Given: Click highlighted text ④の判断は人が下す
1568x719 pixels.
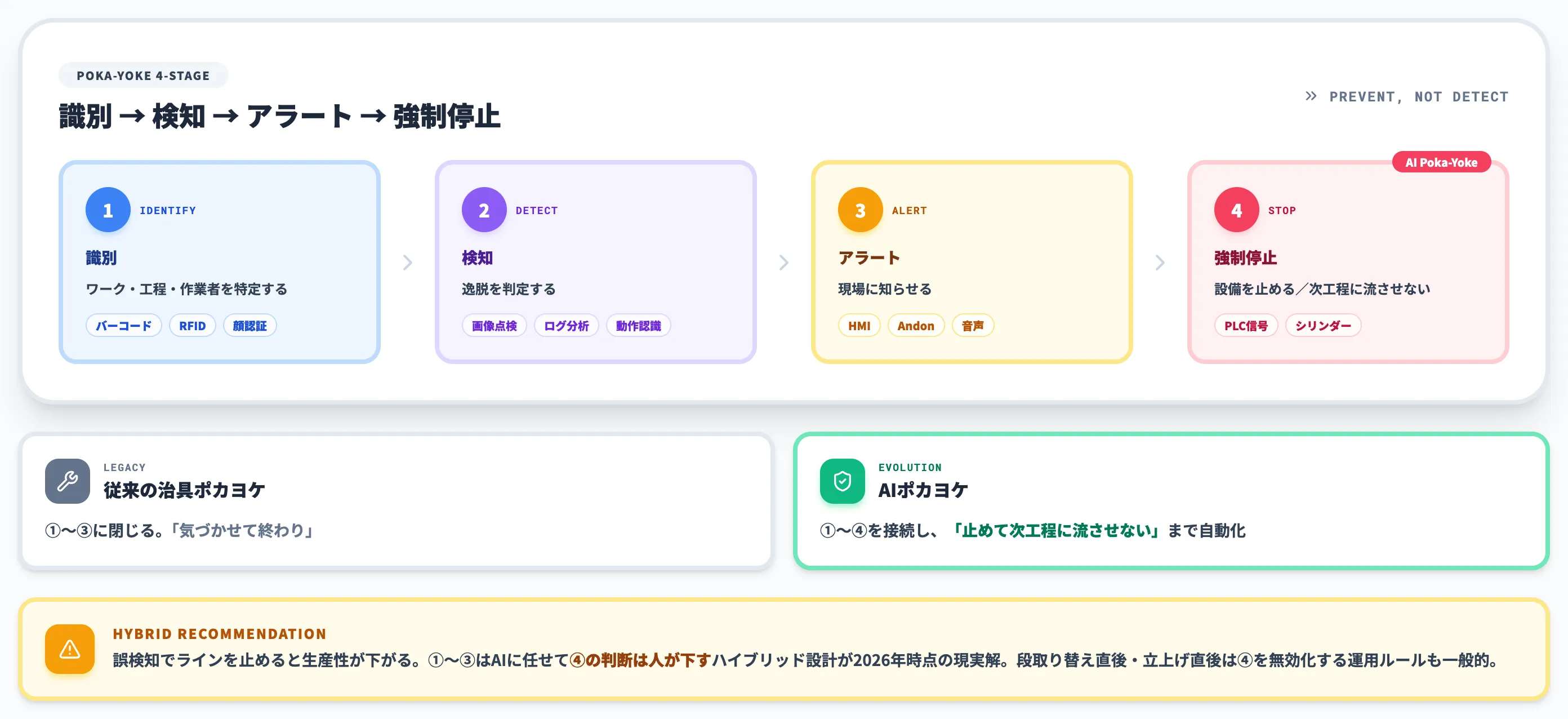Looking at the screenshot, I should tap(640, 660).
